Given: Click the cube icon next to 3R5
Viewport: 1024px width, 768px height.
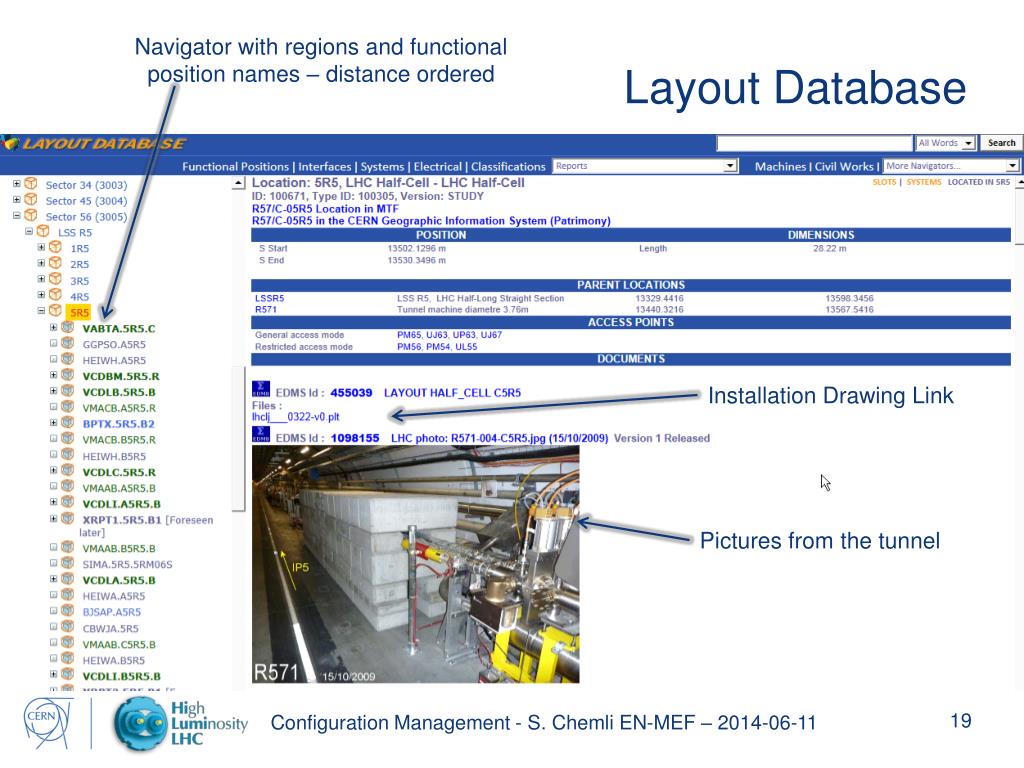Looking at the screenshot, I should [x=56, y=280].
